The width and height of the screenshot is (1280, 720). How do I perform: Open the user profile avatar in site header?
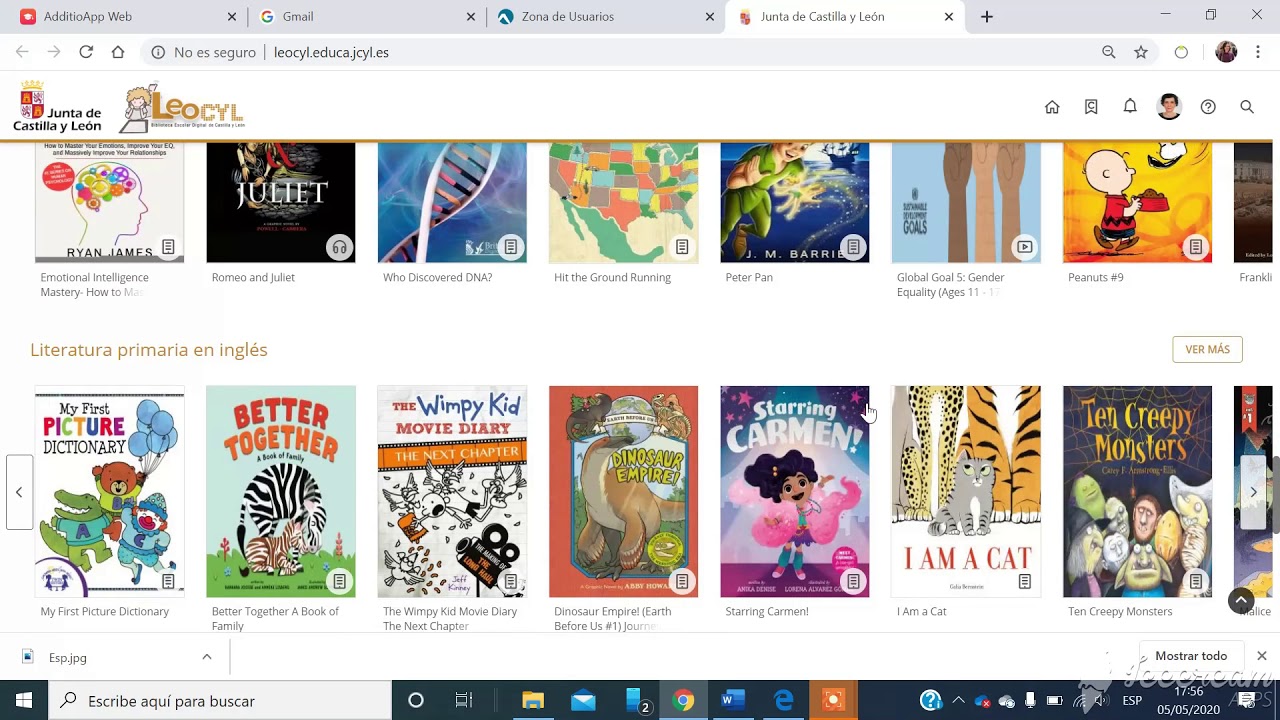[1169, 107]
